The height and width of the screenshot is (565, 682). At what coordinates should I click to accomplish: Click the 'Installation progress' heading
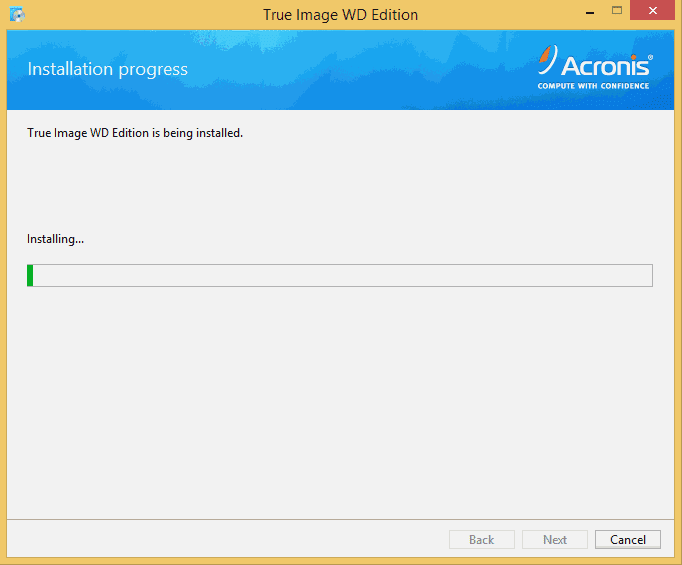(x=107, y=69)
